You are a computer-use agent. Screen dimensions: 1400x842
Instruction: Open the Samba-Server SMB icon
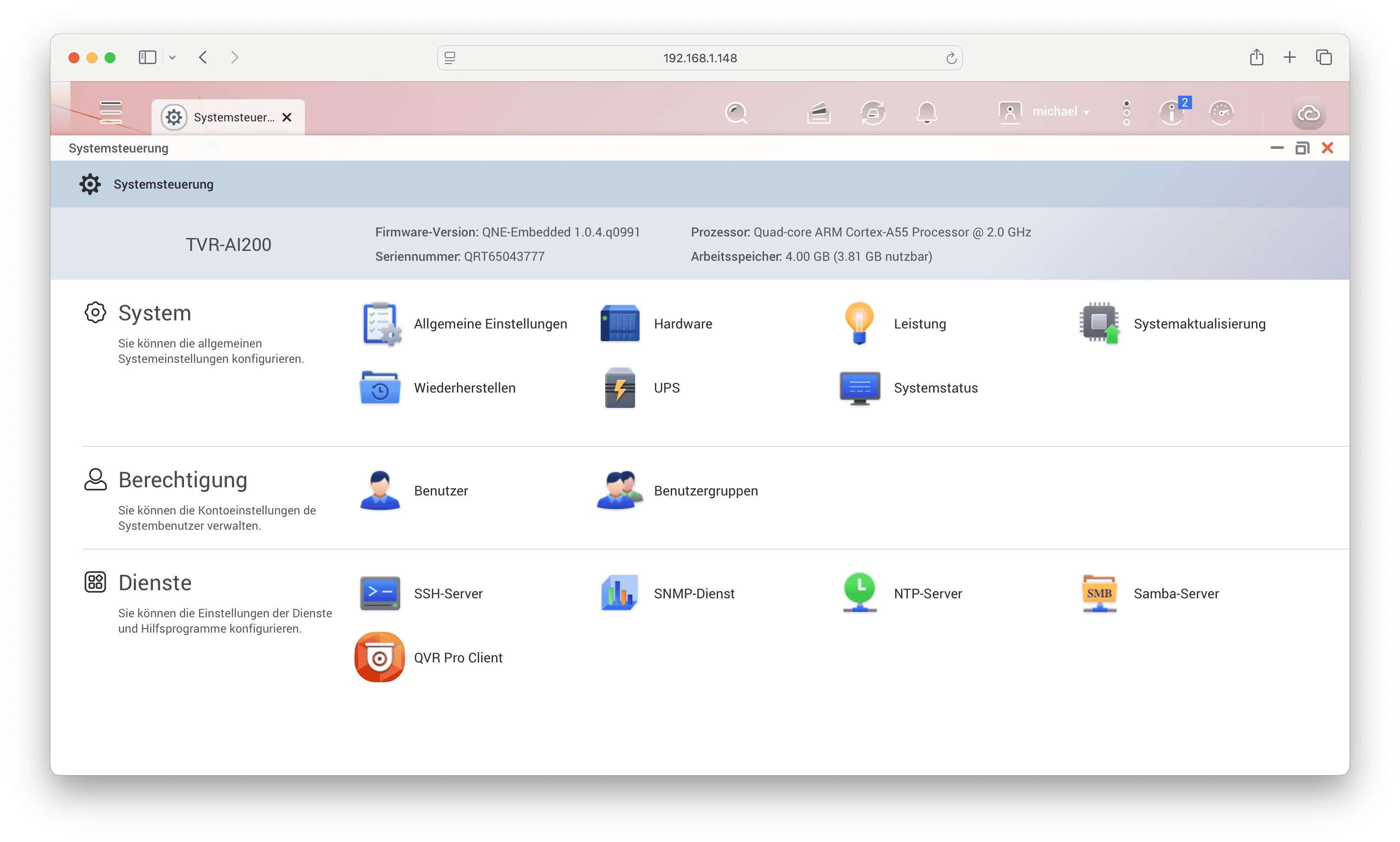(x=1099, y=593)
